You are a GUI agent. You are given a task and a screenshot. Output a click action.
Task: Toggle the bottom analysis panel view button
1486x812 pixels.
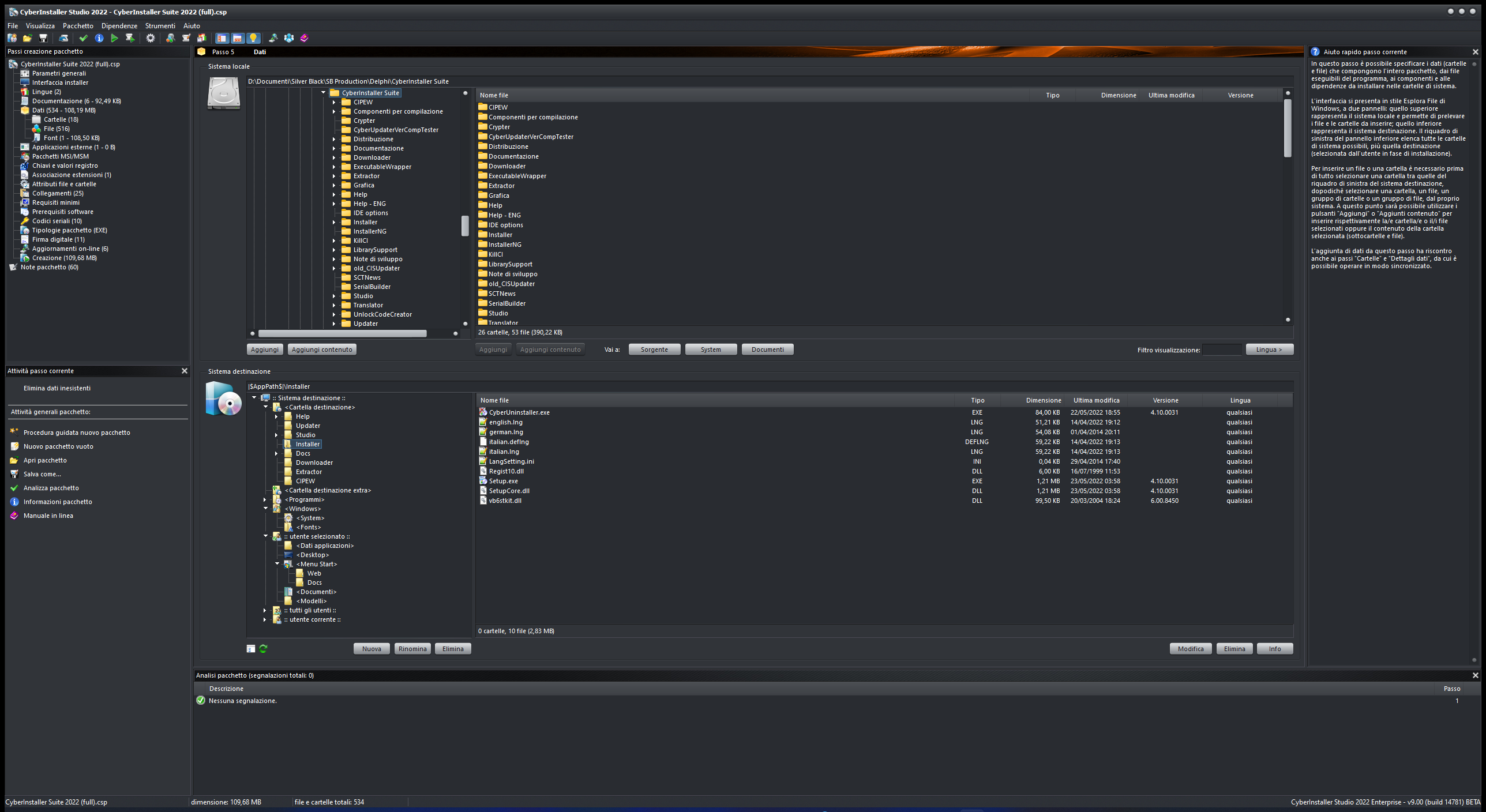point(237,38)
